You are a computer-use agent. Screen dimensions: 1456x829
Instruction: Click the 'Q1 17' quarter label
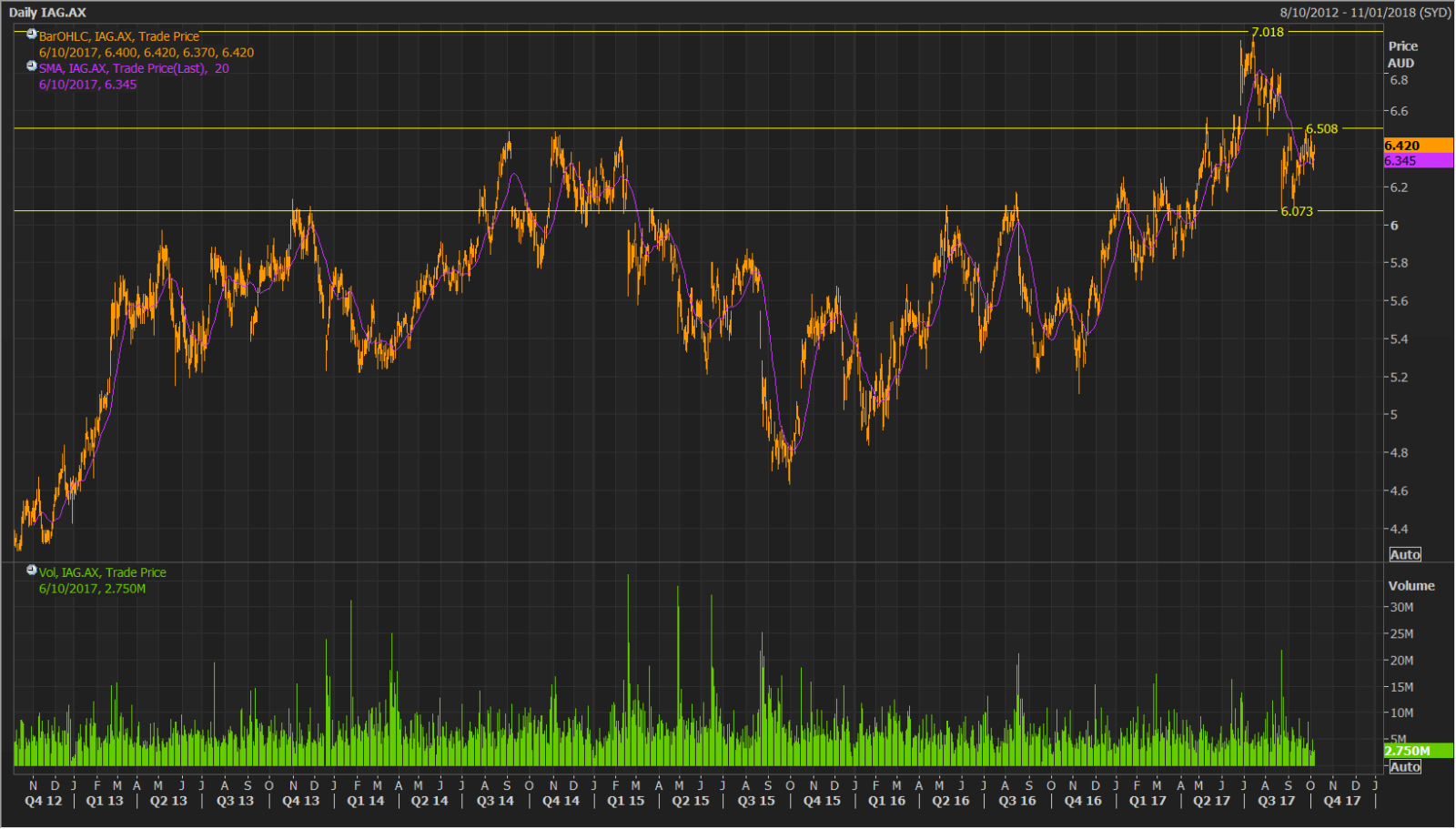click(1148, 802)
